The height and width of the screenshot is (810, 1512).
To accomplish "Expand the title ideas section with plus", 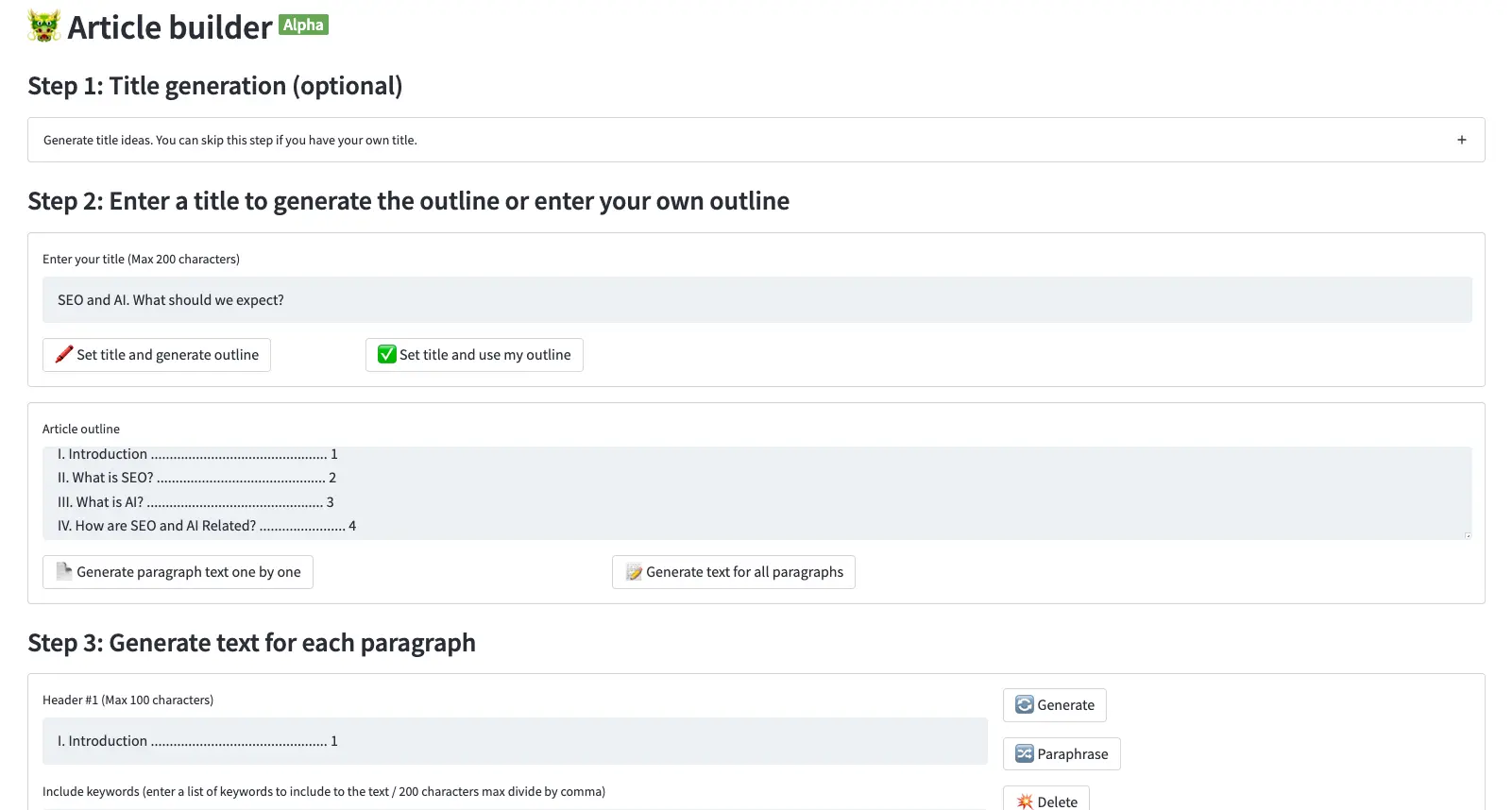I will click(x=1461, y=140).
